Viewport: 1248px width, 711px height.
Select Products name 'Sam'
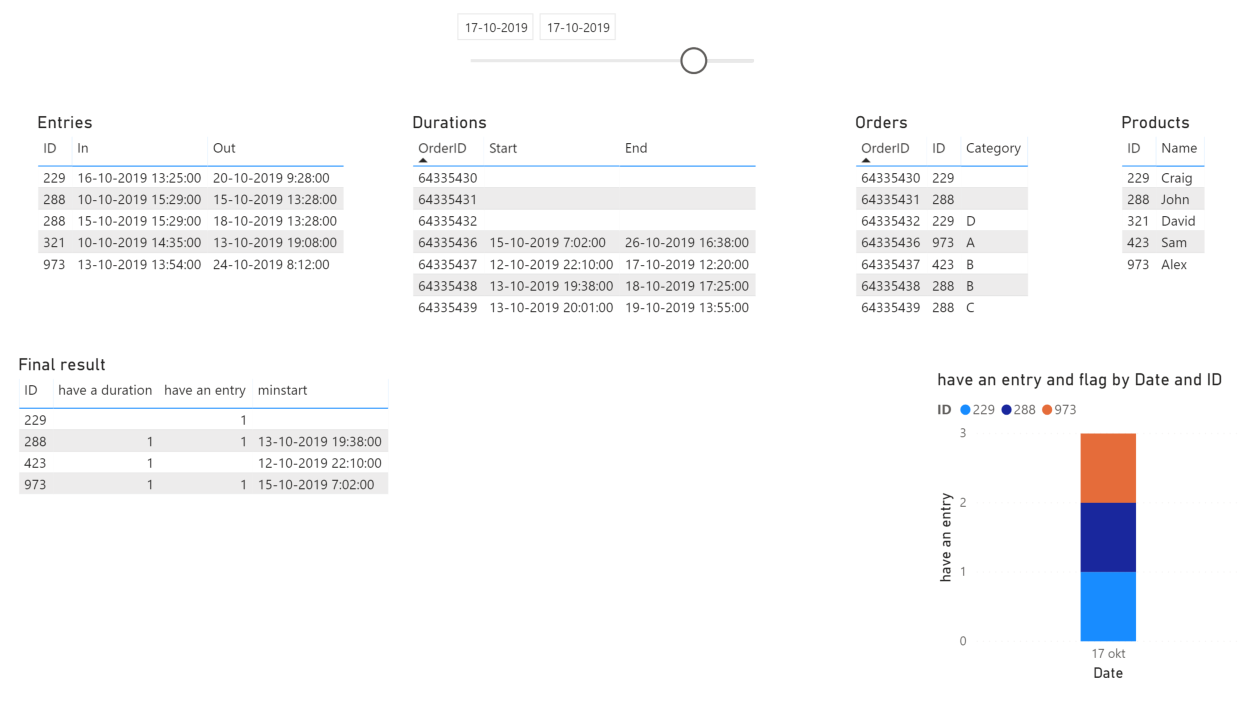[1174, 243]
